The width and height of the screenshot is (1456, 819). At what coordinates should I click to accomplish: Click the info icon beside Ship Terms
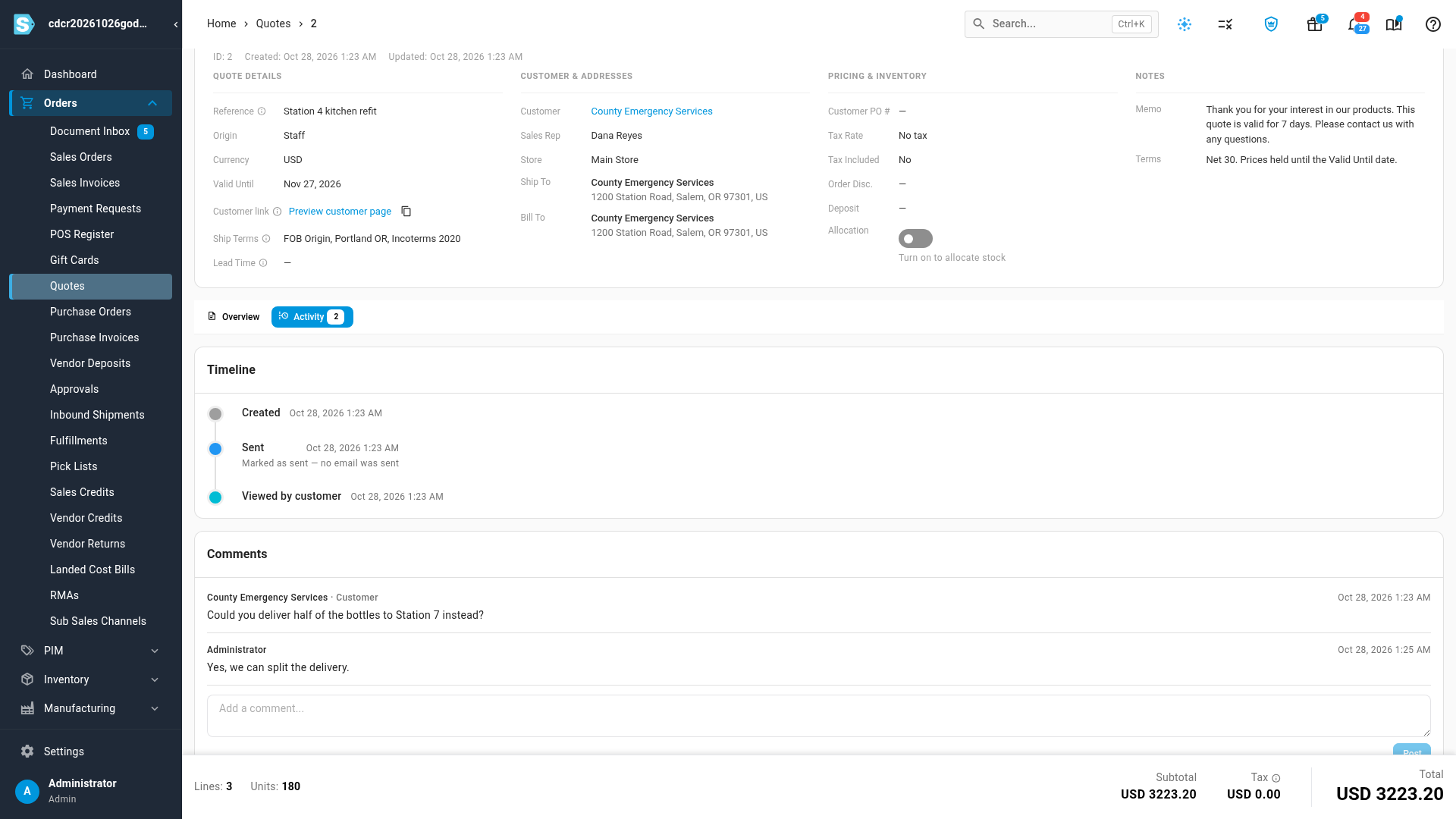(266, 239)
